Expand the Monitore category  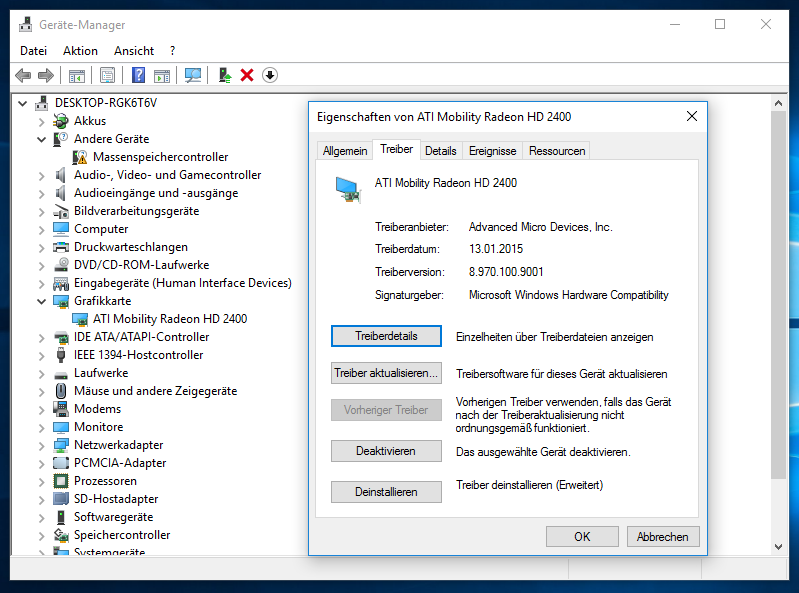pyautogui.click(x=41, y=427)
